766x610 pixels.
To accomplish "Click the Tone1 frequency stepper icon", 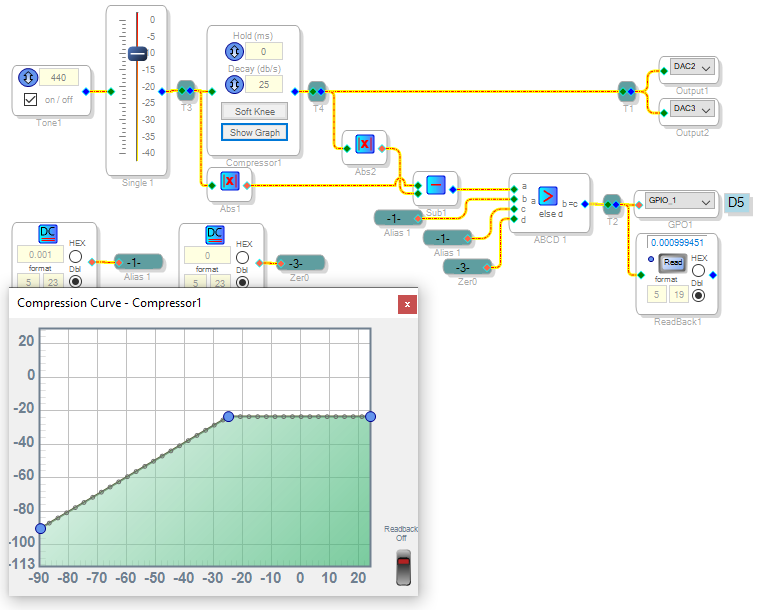I will coord(28,77).
